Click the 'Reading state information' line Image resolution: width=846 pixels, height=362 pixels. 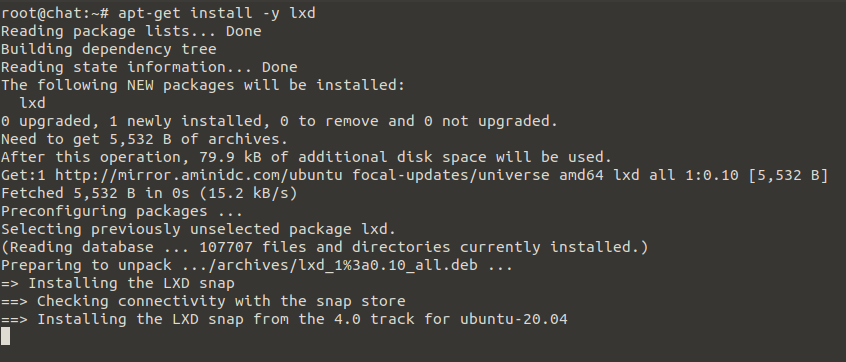click(x=149, y=67)
